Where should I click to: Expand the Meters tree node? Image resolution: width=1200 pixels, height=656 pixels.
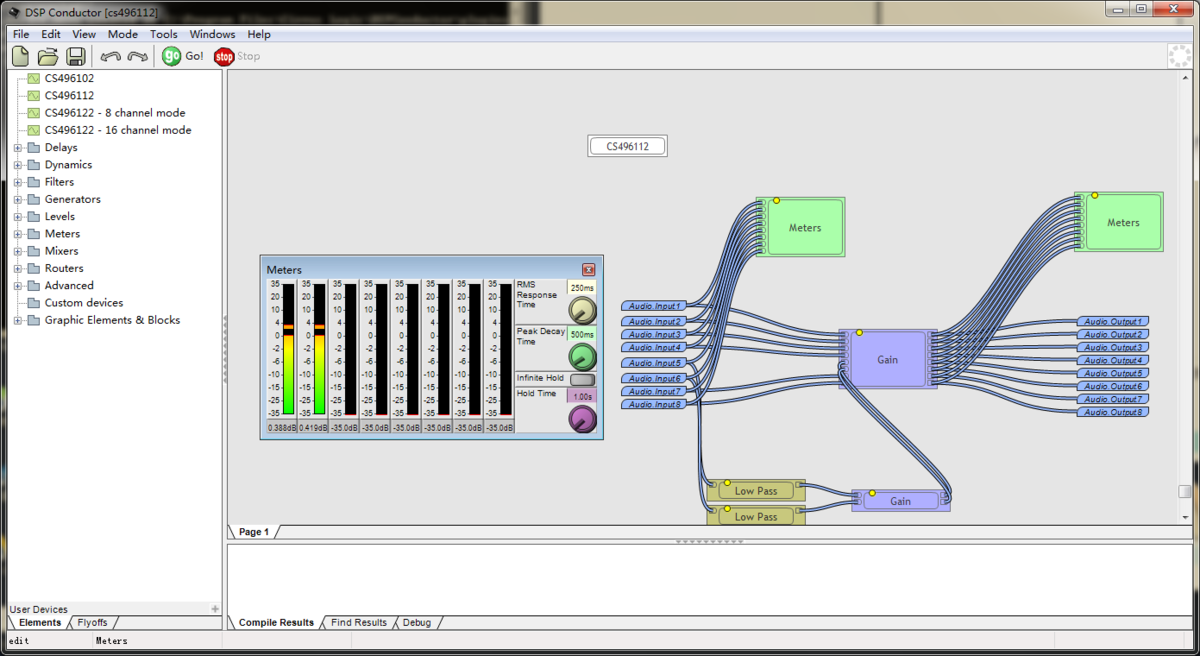point(17,234)
